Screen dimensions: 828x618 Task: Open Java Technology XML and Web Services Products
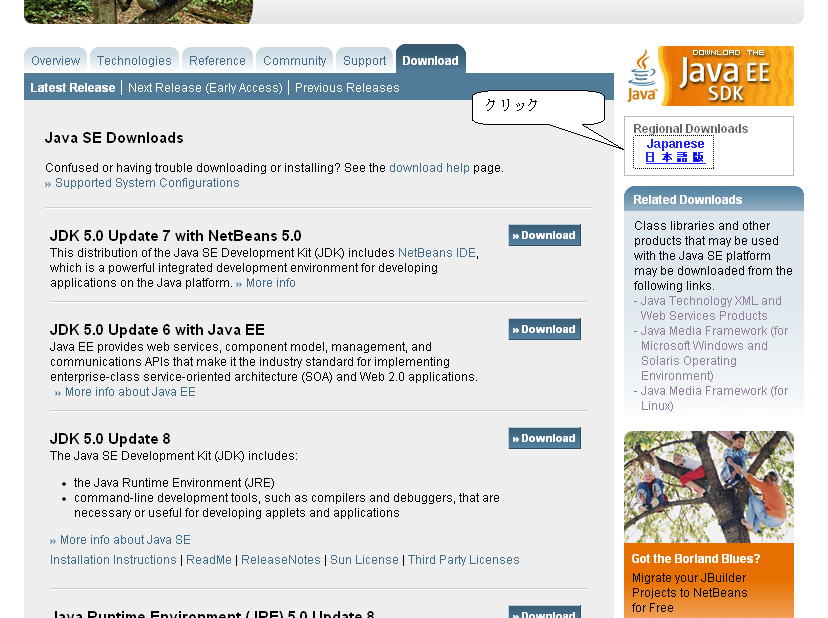711,308
